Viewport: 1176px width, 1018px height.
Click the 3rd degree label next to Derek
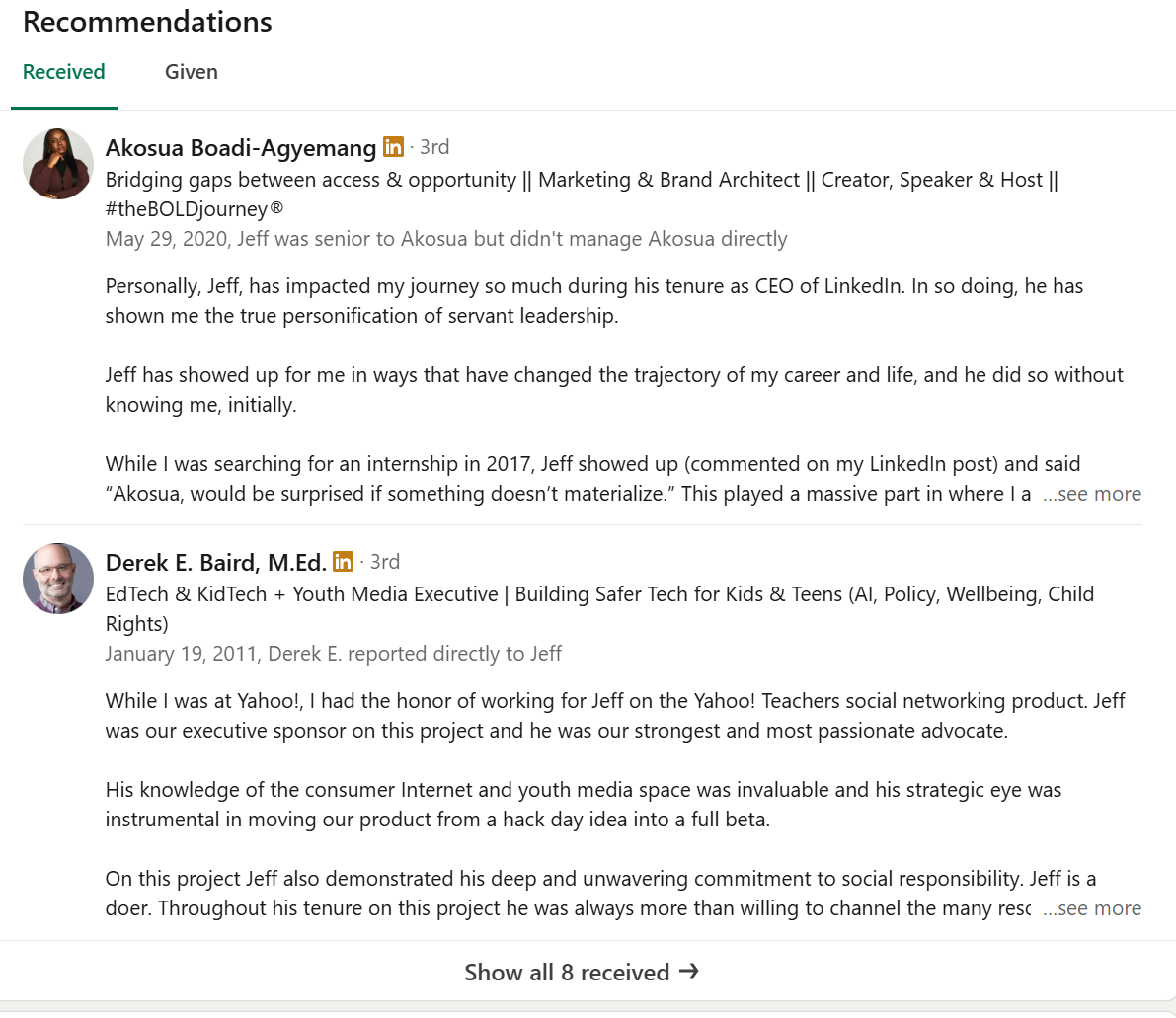(385, 562)
